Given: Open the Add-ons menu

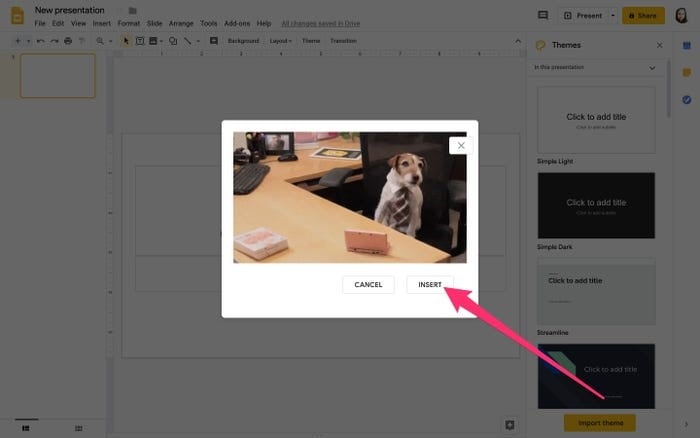Looking at the screenshot, I should point(237,23).
